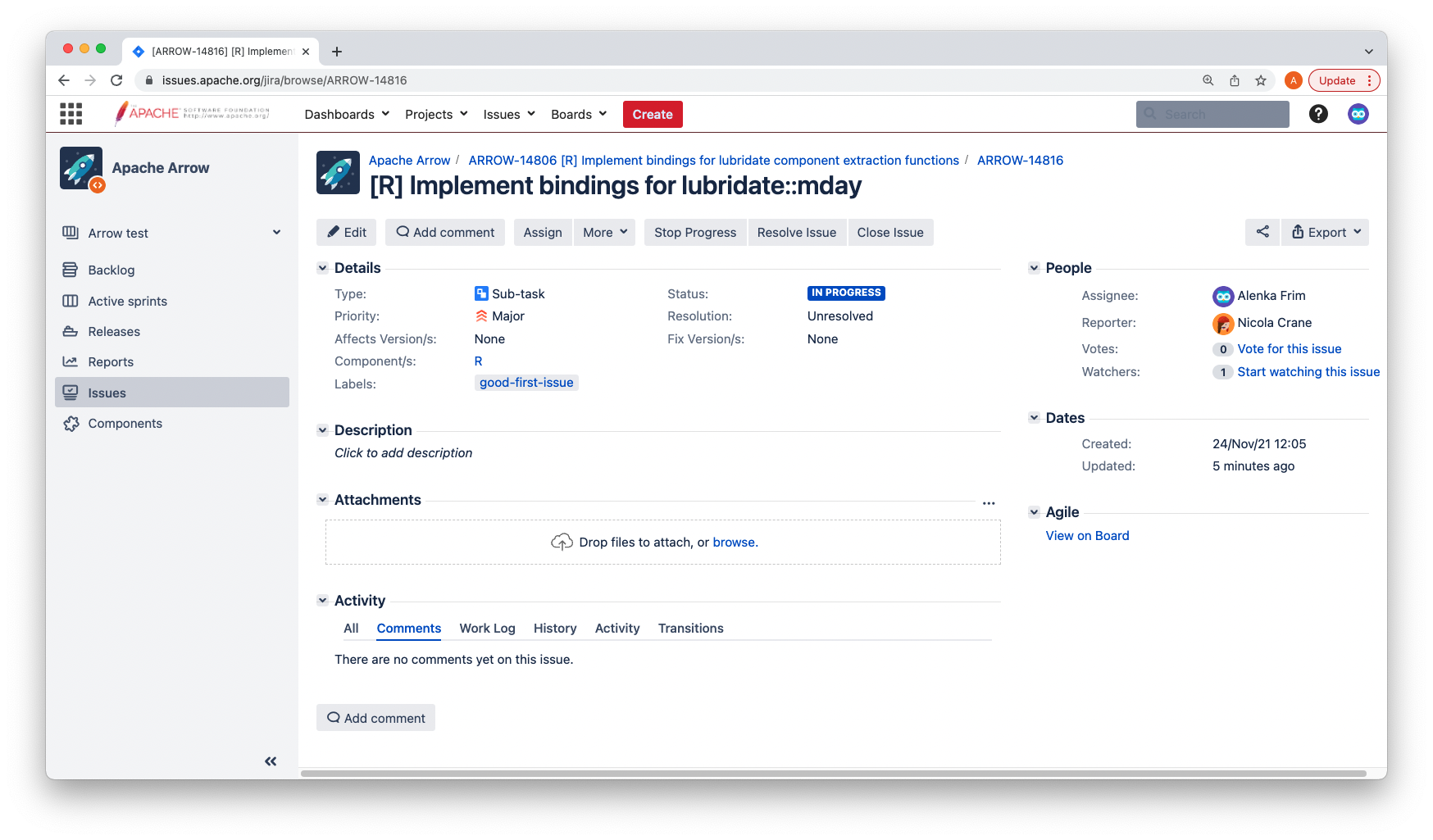Switch to the History tab
This screenshot has width=1433, height=840.
tap(555, 629)
